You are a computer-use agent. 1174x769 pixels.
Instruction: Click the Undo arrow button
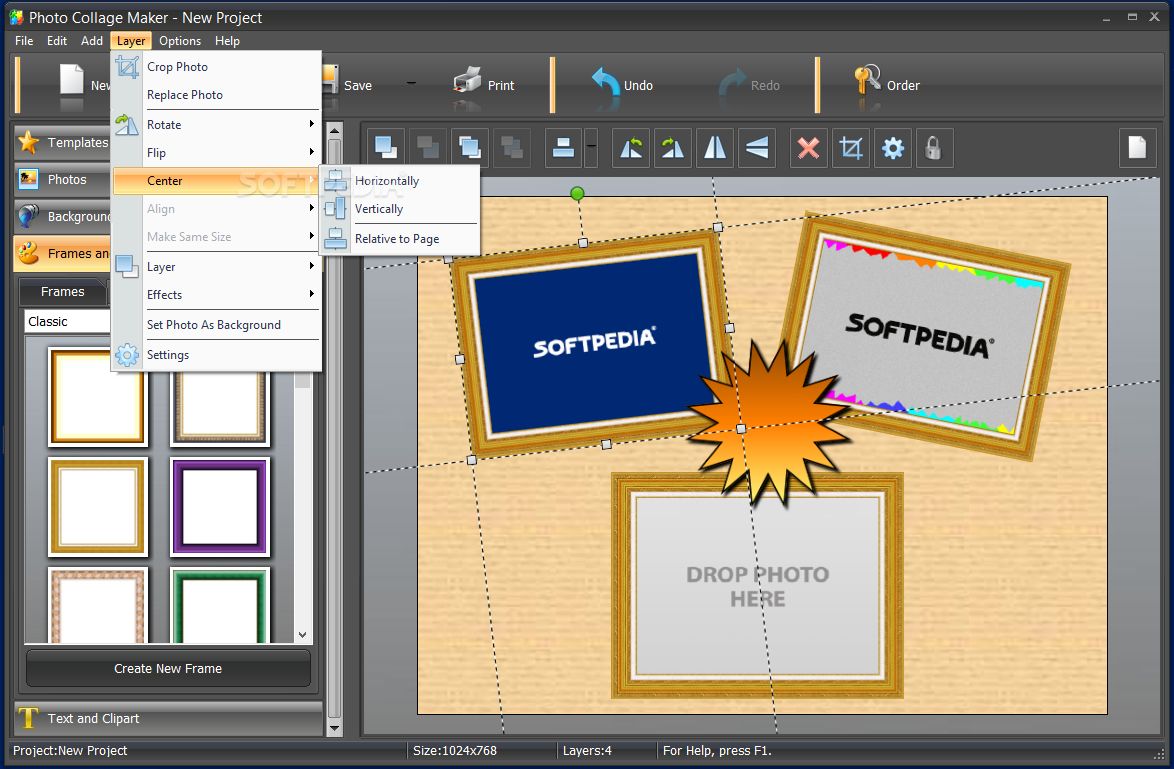click(621, 84)
